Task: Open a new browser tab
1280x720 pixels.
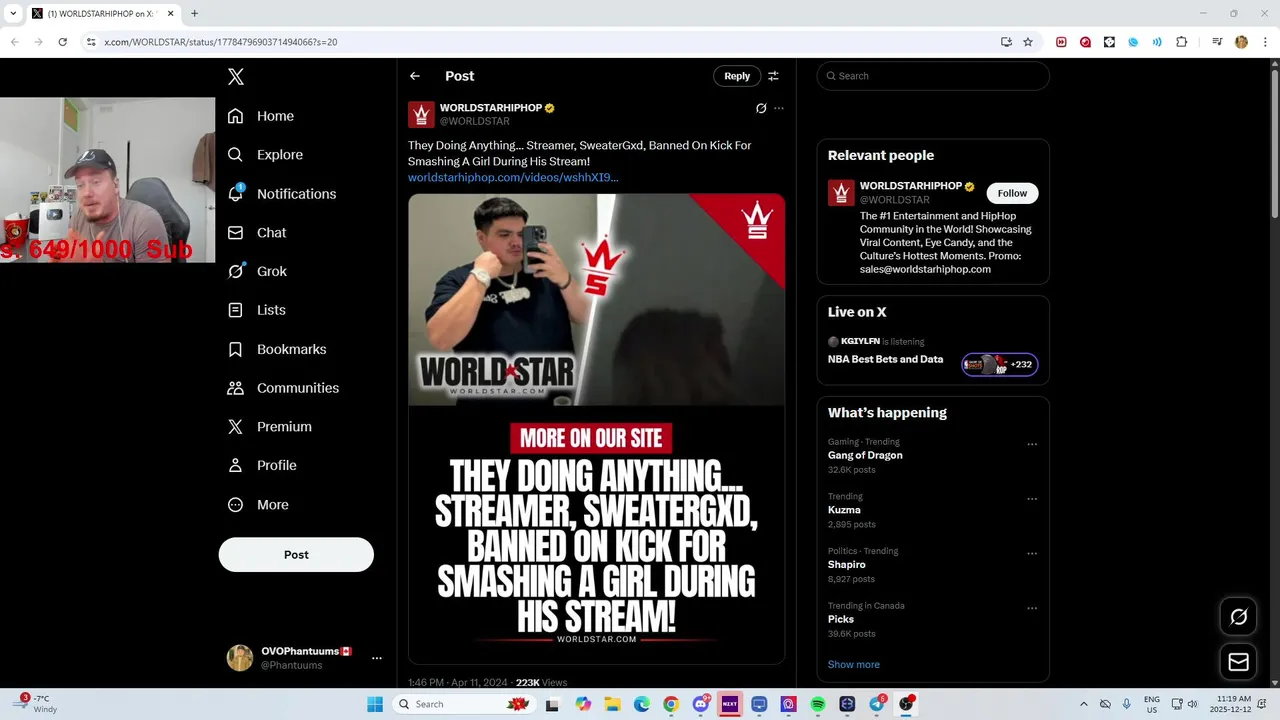Action: point(194,14)
